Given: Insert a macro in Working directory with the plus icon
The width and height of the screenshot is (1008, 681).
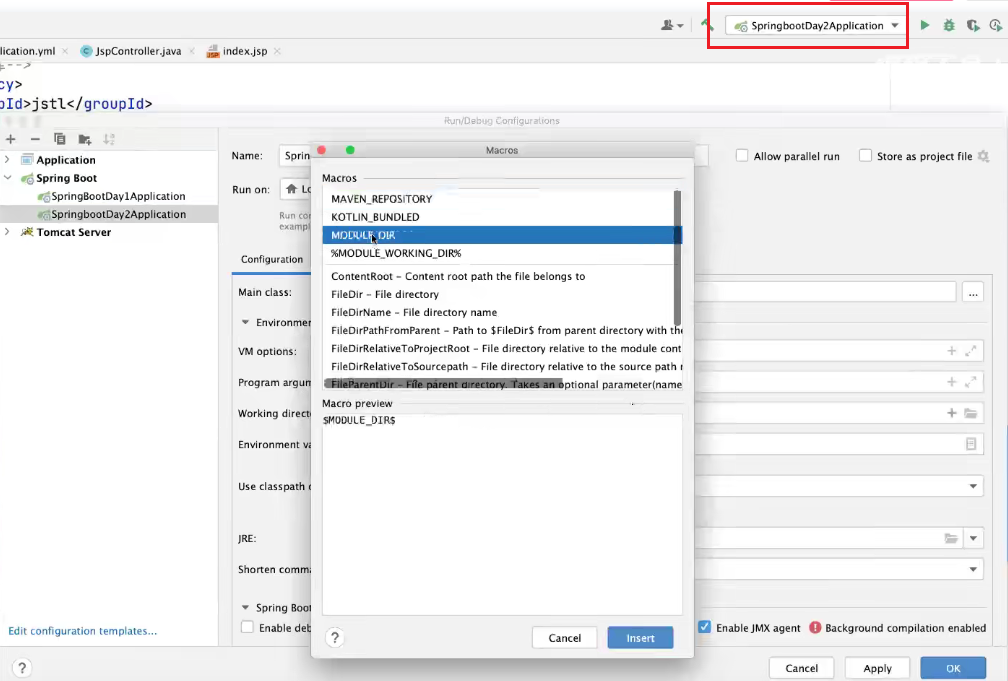Looking at the screenshot, I should coord(951,413).
